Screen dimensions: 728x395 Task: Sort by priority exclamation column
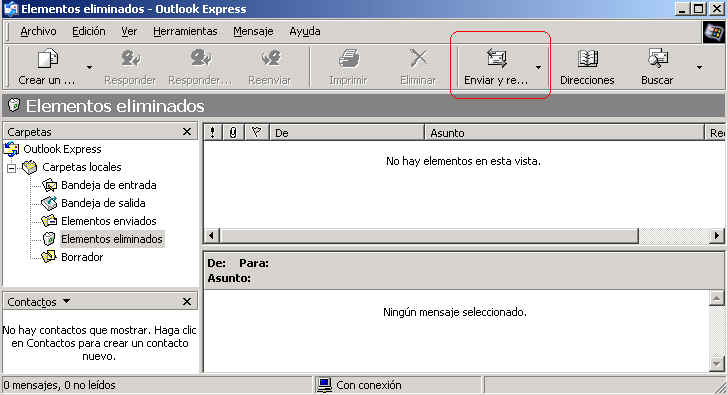213,133
